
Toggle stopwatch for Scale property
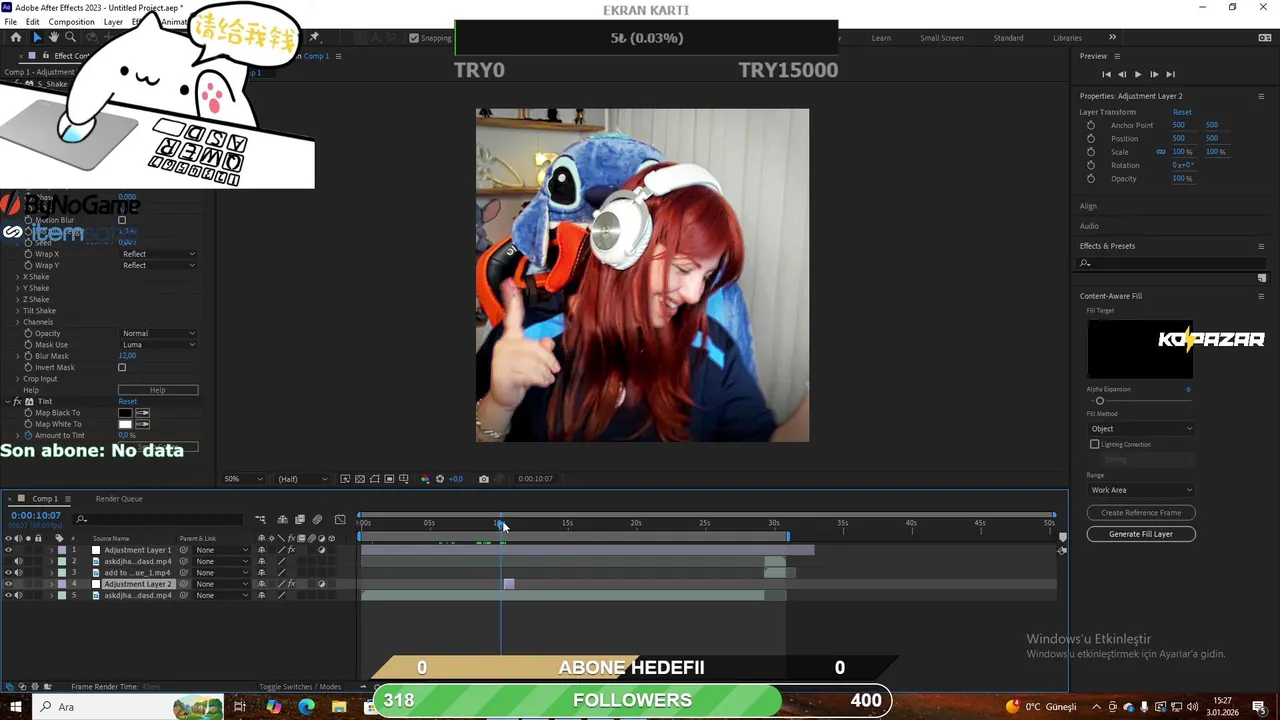(1091, 152)
